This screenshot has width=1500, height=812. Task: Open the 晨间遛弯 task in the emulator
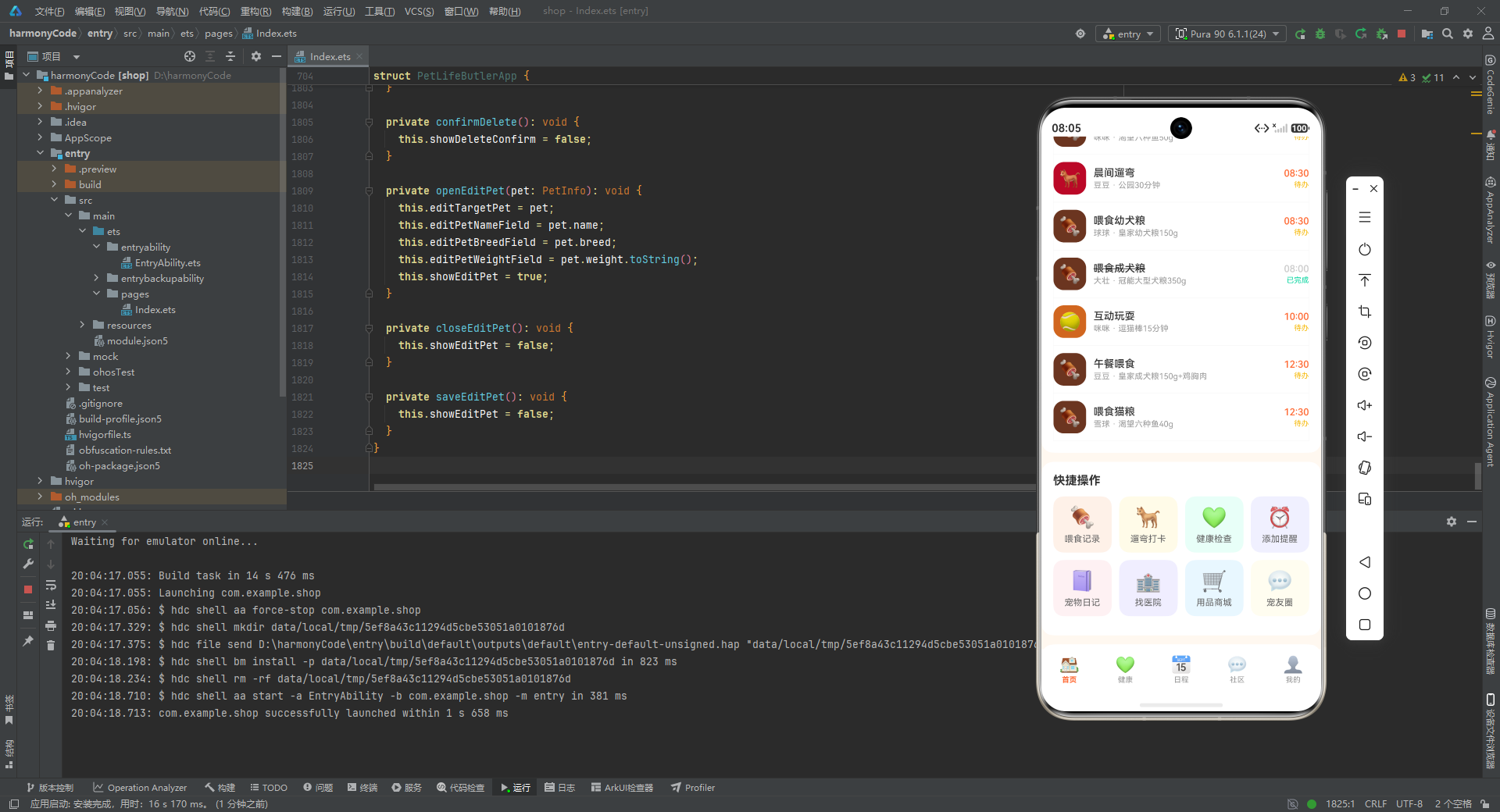[x=1180, y=178]
